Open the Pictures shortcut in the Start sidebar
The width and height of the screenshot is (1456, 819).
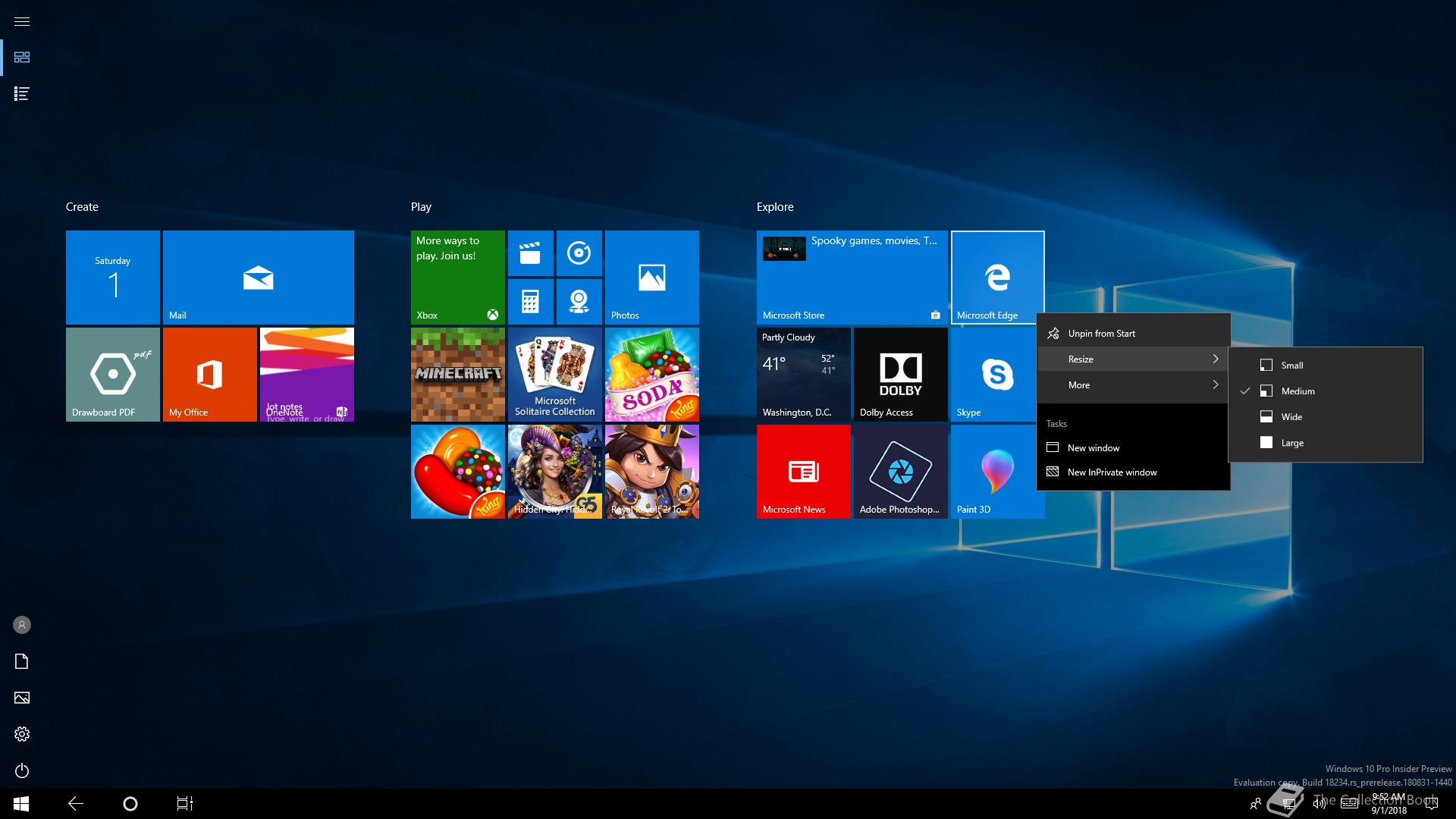coord(22,698)
